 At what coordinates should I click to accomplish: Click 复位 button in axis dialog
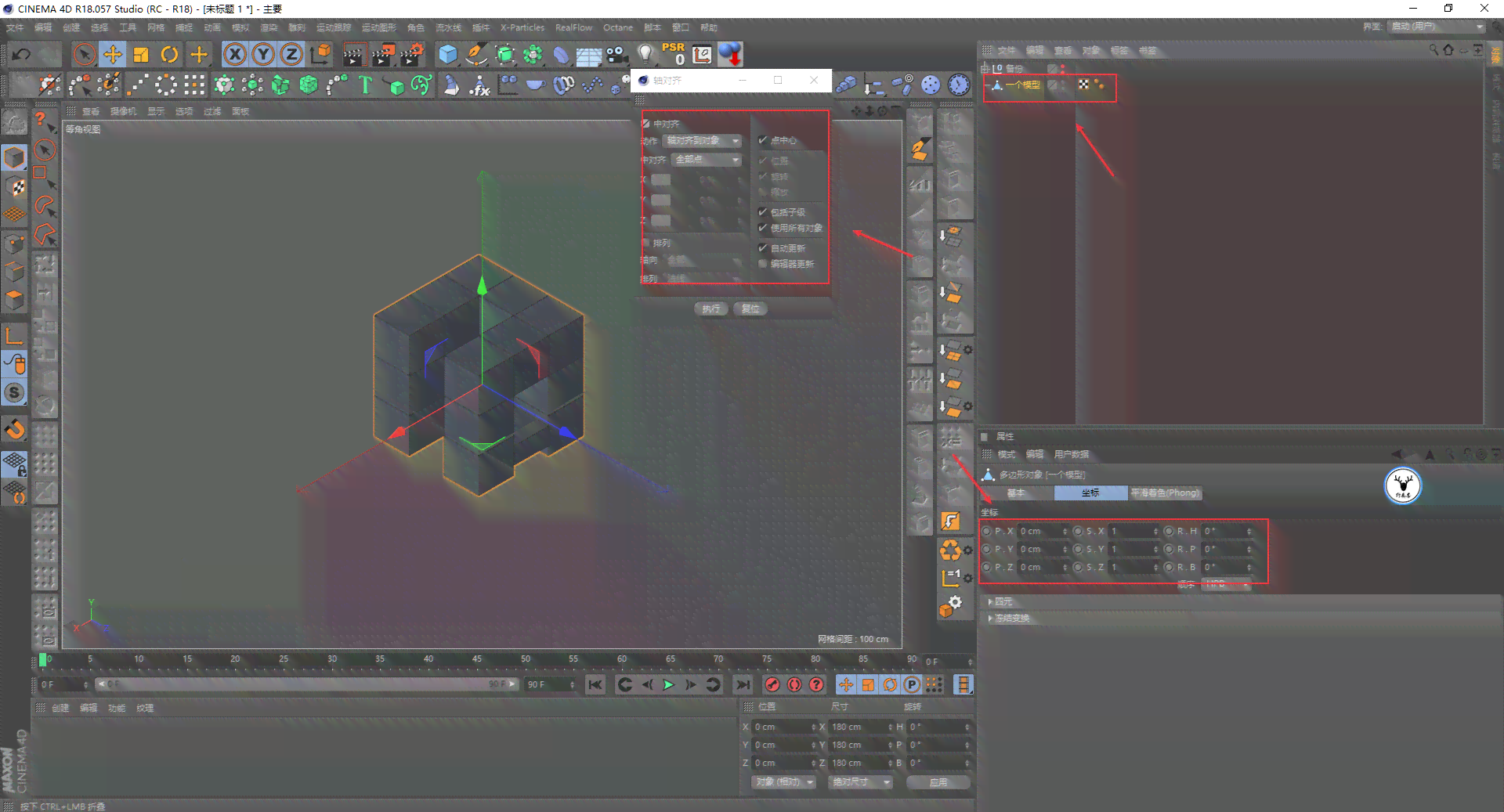coord(750,309)
